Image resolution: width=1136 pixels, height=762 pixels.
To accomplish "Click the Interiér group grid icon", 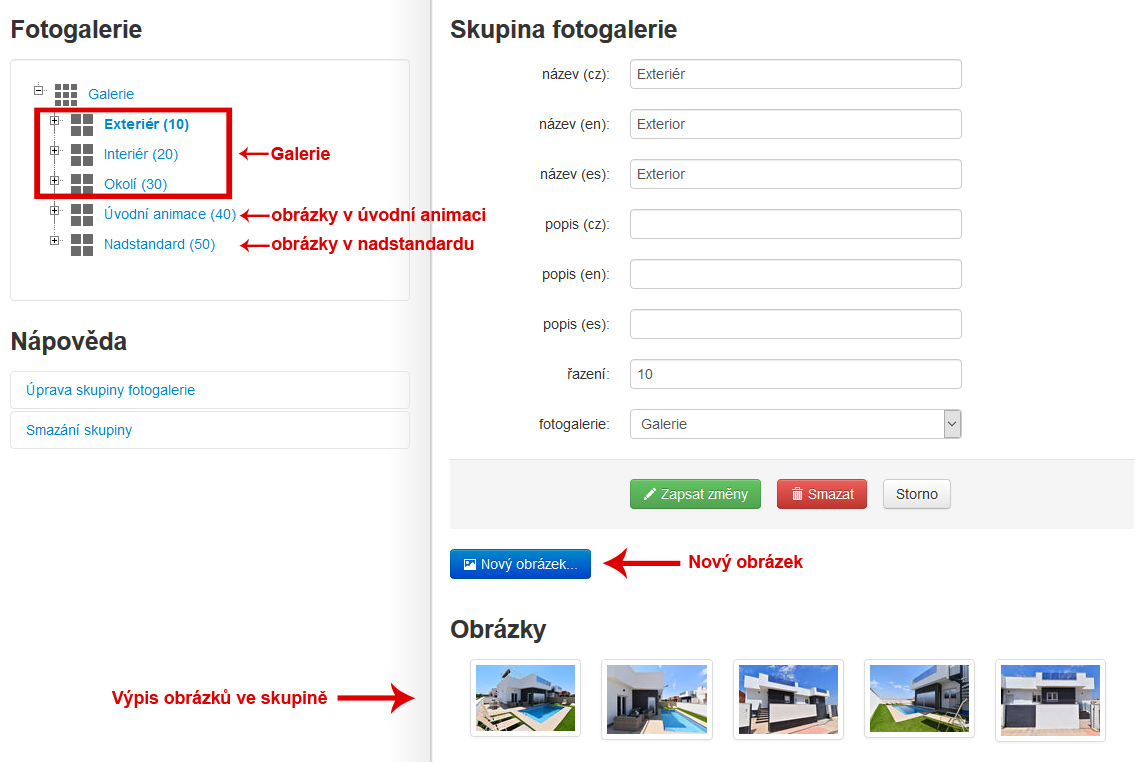I will [x=82, y=155].
